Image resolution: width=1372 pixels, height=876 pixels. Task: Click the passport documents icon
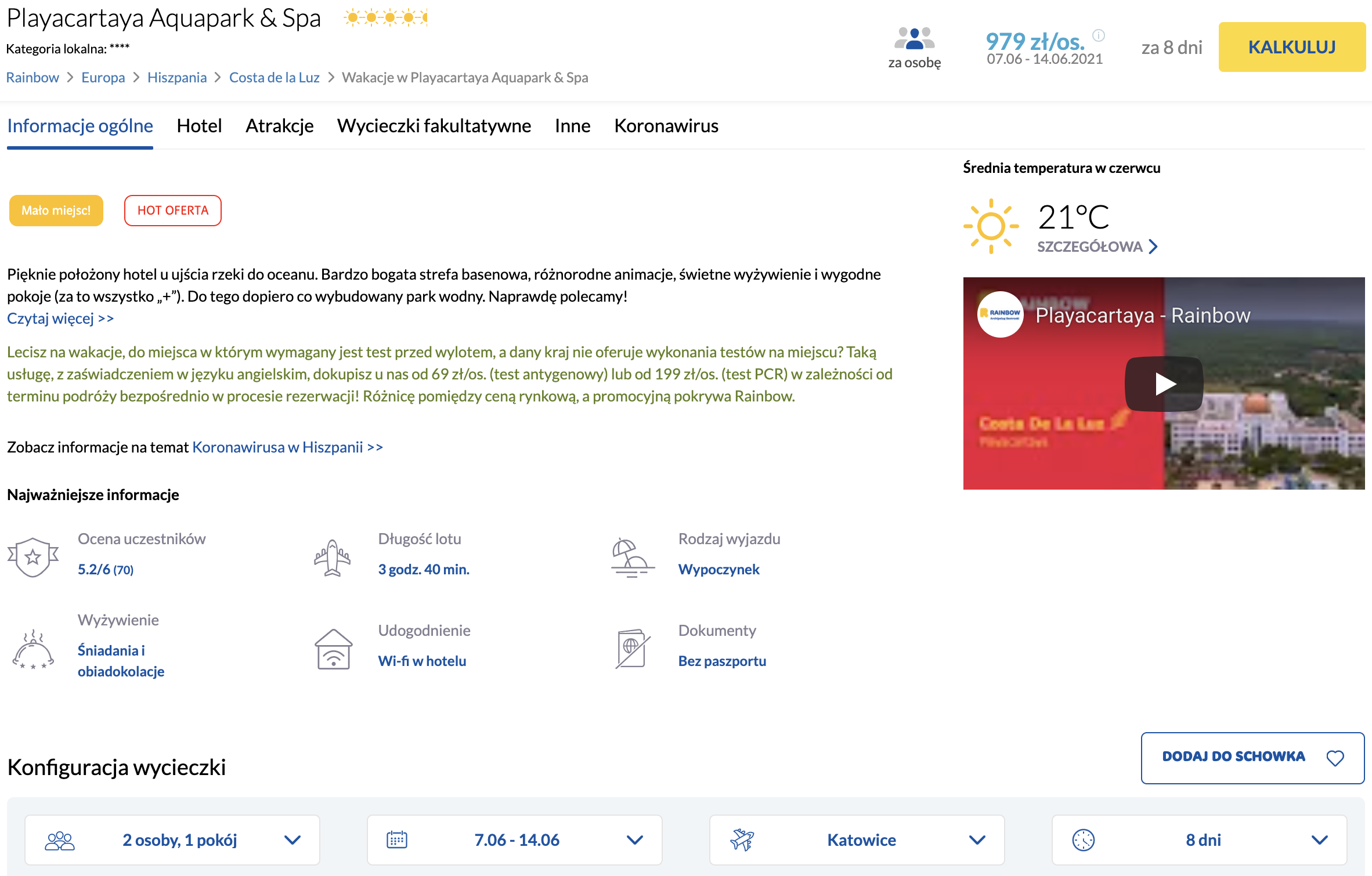click(632, 649)
